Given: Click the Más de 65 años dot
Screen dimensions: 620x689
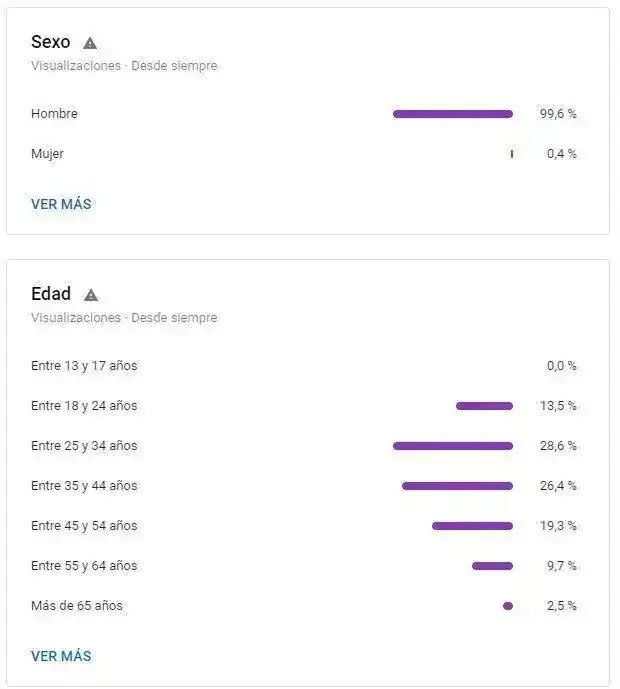Looking at the screenshot, I should 508,606.
